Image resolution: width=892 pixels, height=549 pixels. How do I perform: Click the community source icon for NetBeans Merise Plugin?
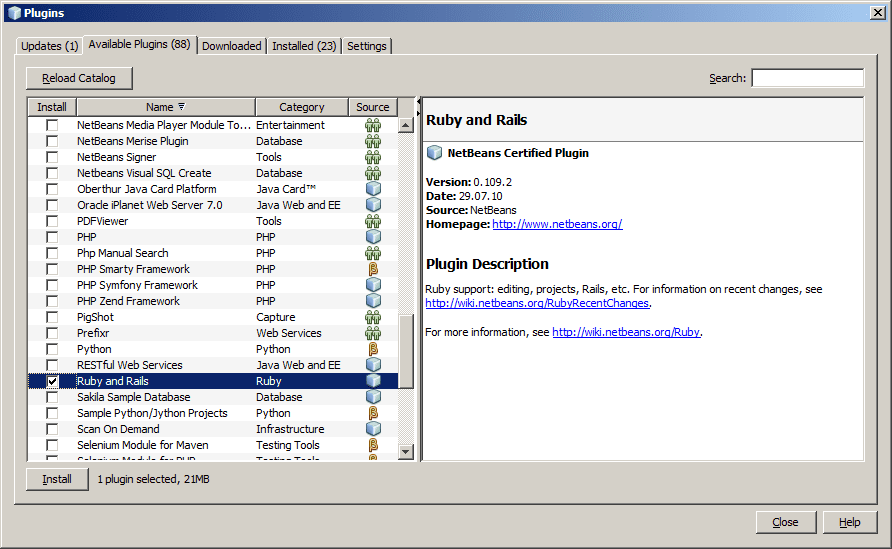(x=373, y=141)
